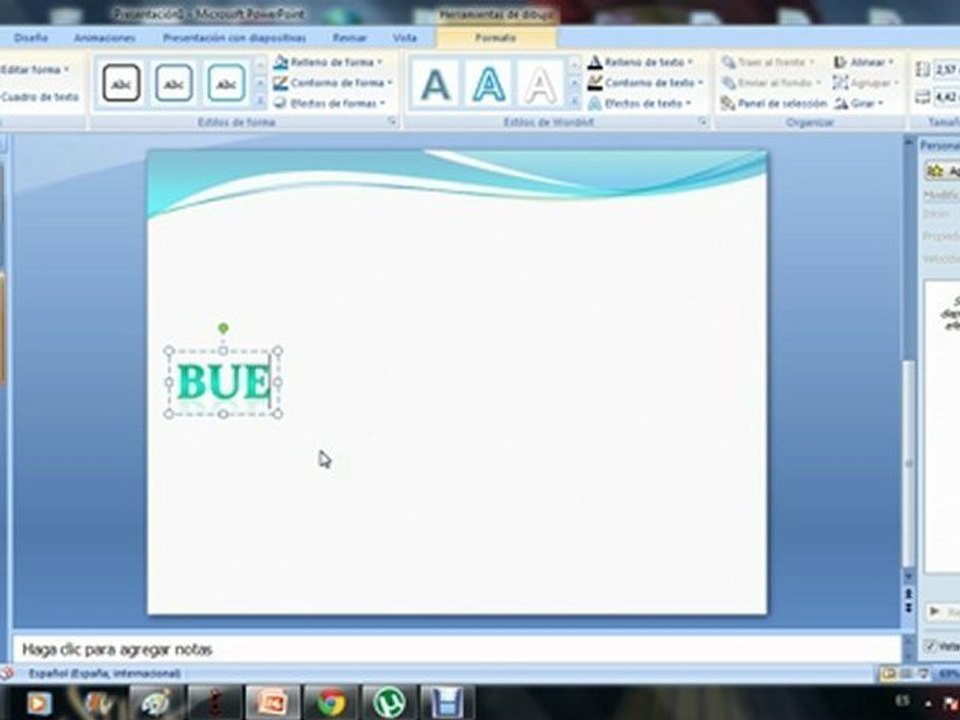Screen dimensions: 960x720
Task: Click the notes field Haga clic para agregar notas
Action: pyautogui.click(x=456, y=649)
